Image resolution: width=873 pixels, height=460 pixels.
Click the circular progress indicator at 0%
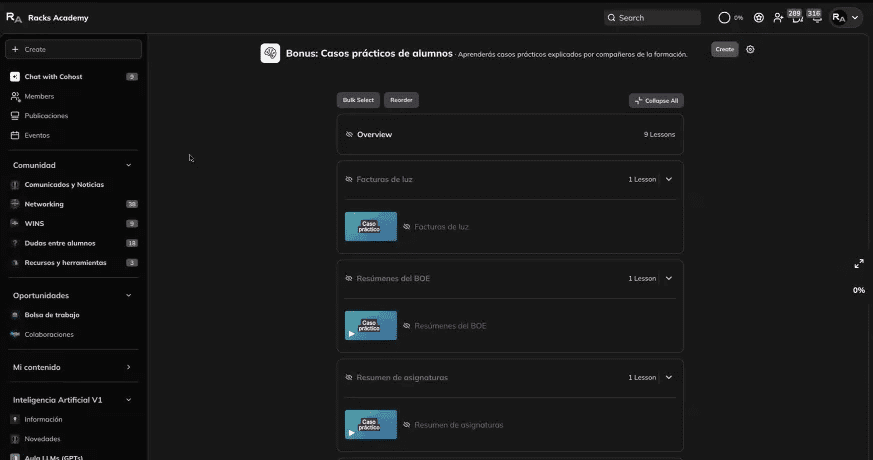point(725,18)
